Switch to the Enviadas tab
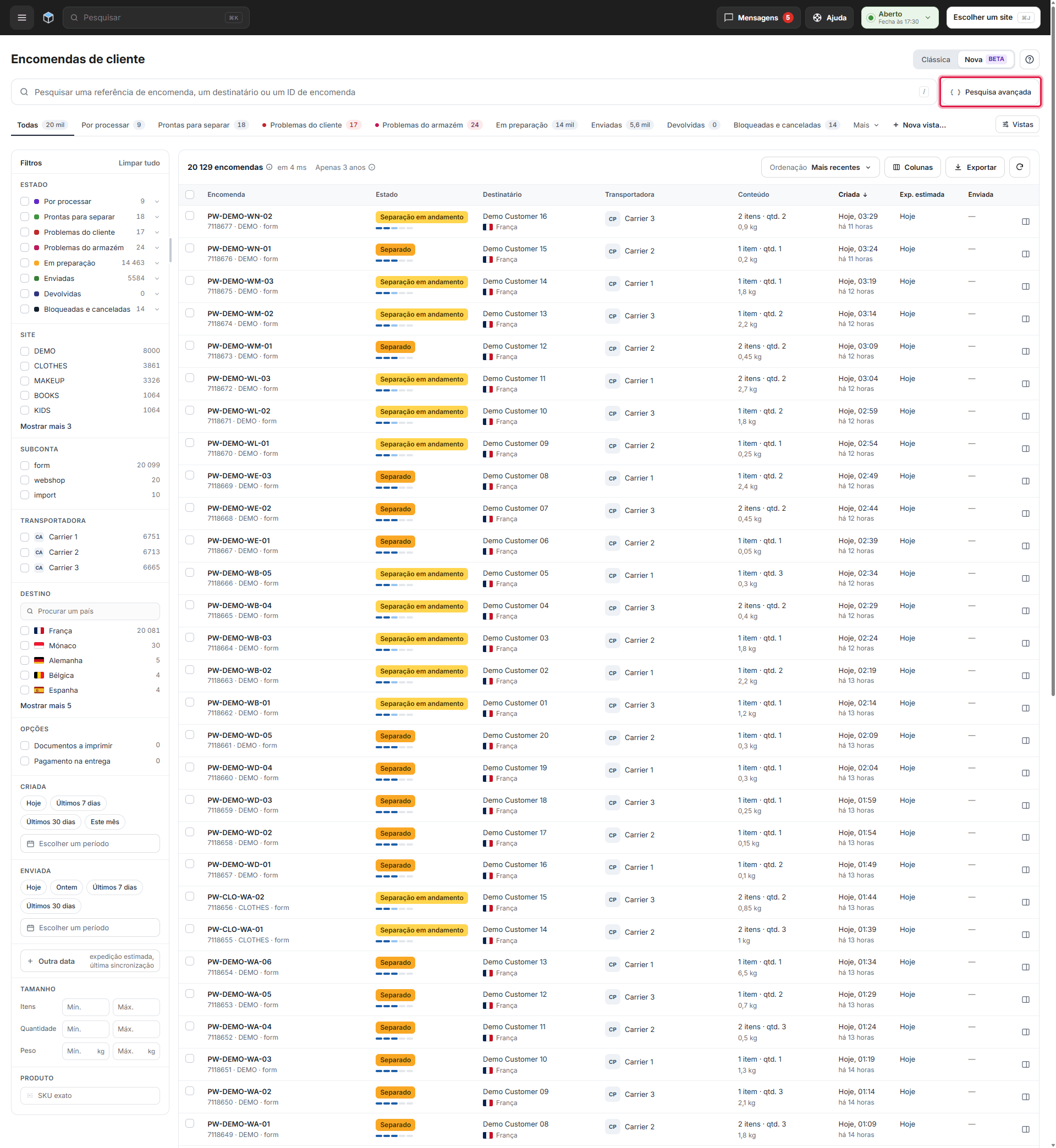 [621, 125]
